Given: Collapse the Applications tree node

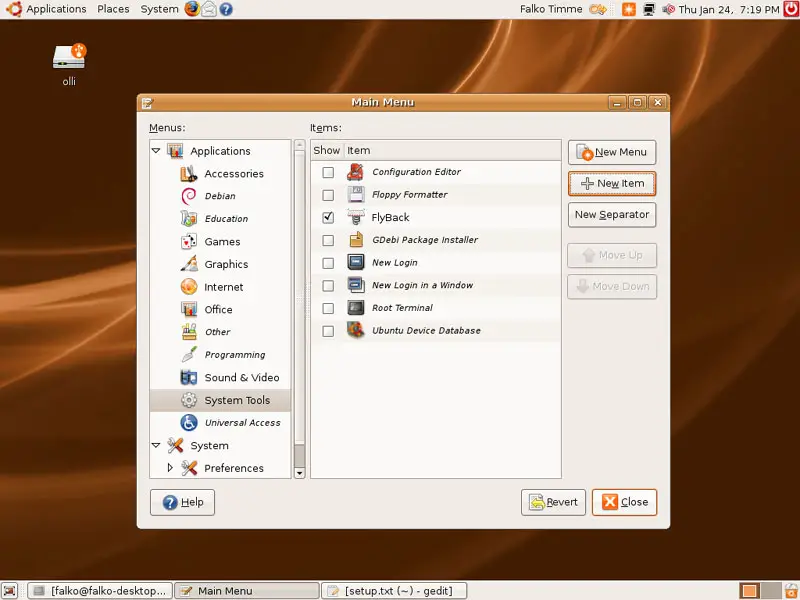Looking at the screenshot, I should pyautogui.click(x=156, y=151).
